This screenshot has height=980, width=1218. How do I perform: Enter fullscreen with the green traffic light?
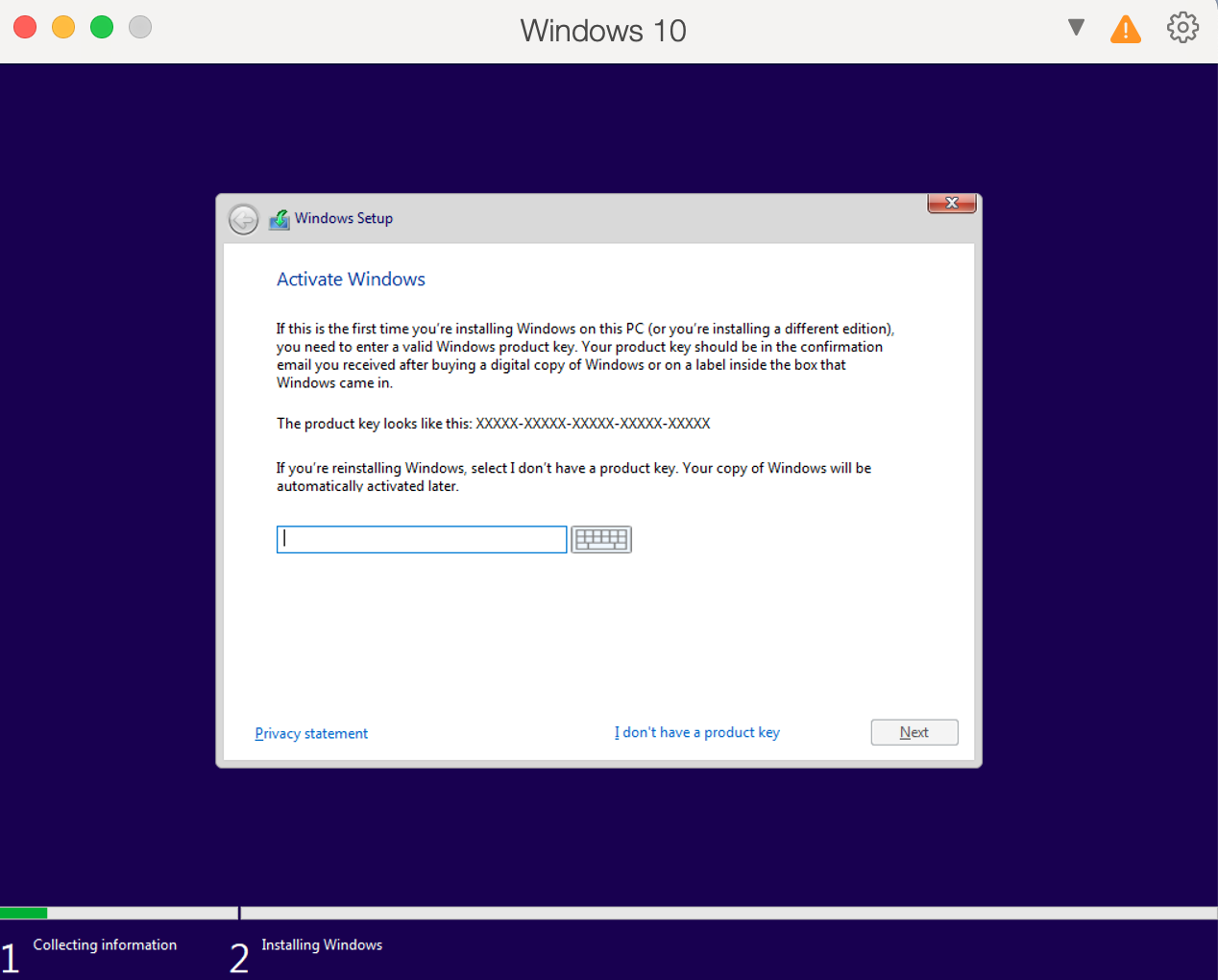pos(101,27)
